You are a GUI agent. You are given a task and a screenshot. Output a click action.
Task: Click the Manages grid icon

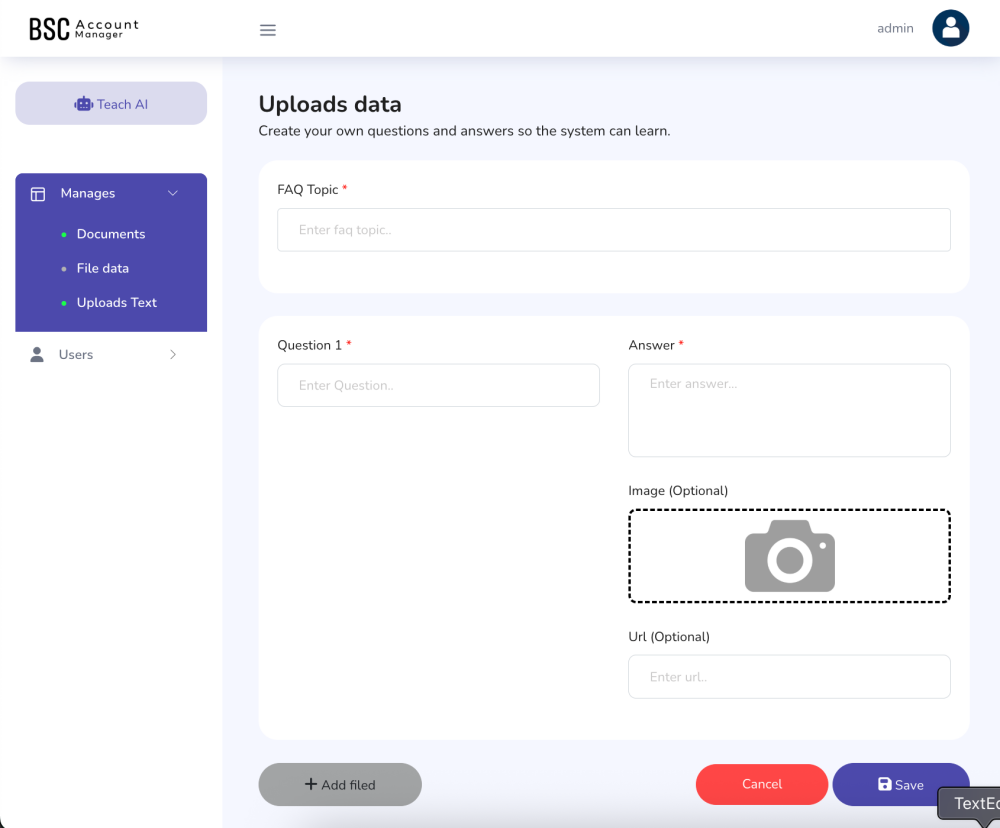point(38,194)
